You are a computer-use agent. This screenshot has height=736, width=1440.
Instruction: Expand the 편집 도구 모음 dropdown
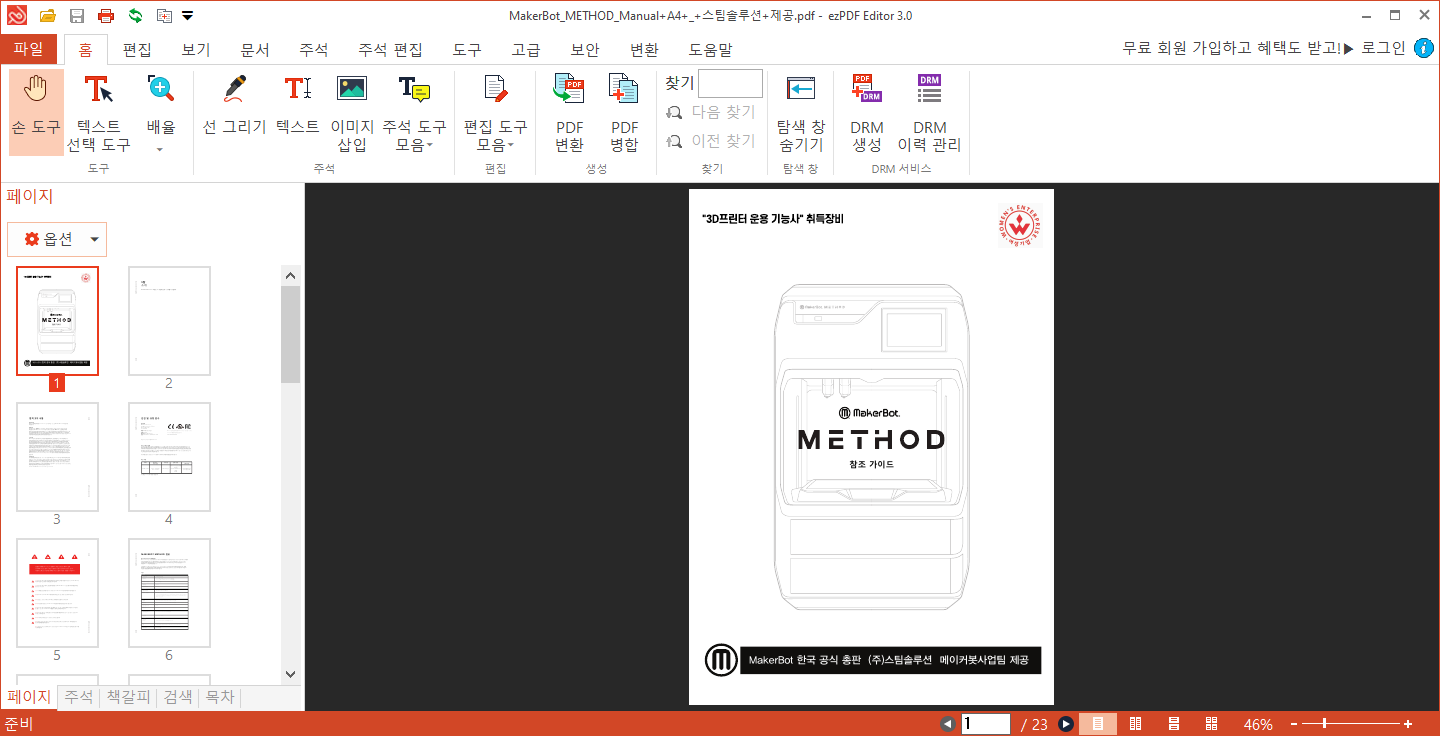coord(510,145)
